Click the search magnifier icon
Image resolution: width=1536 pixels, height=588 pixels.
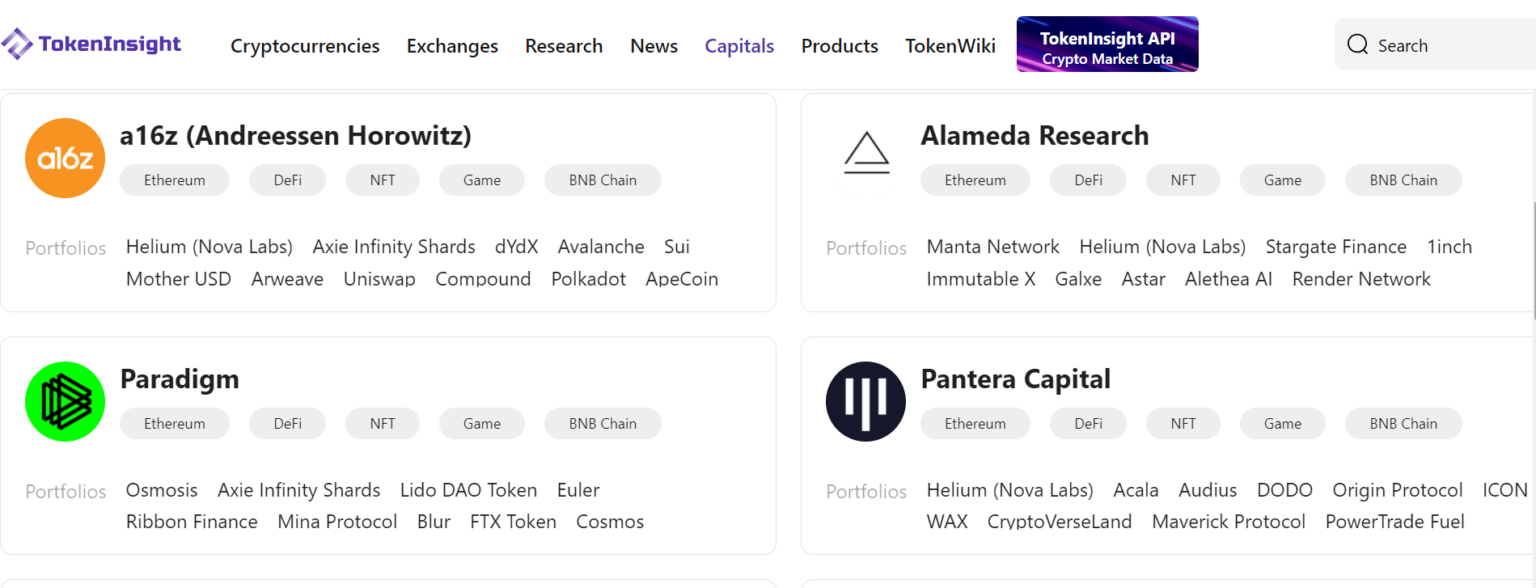pyautogui.click(x=1357, y=44)
